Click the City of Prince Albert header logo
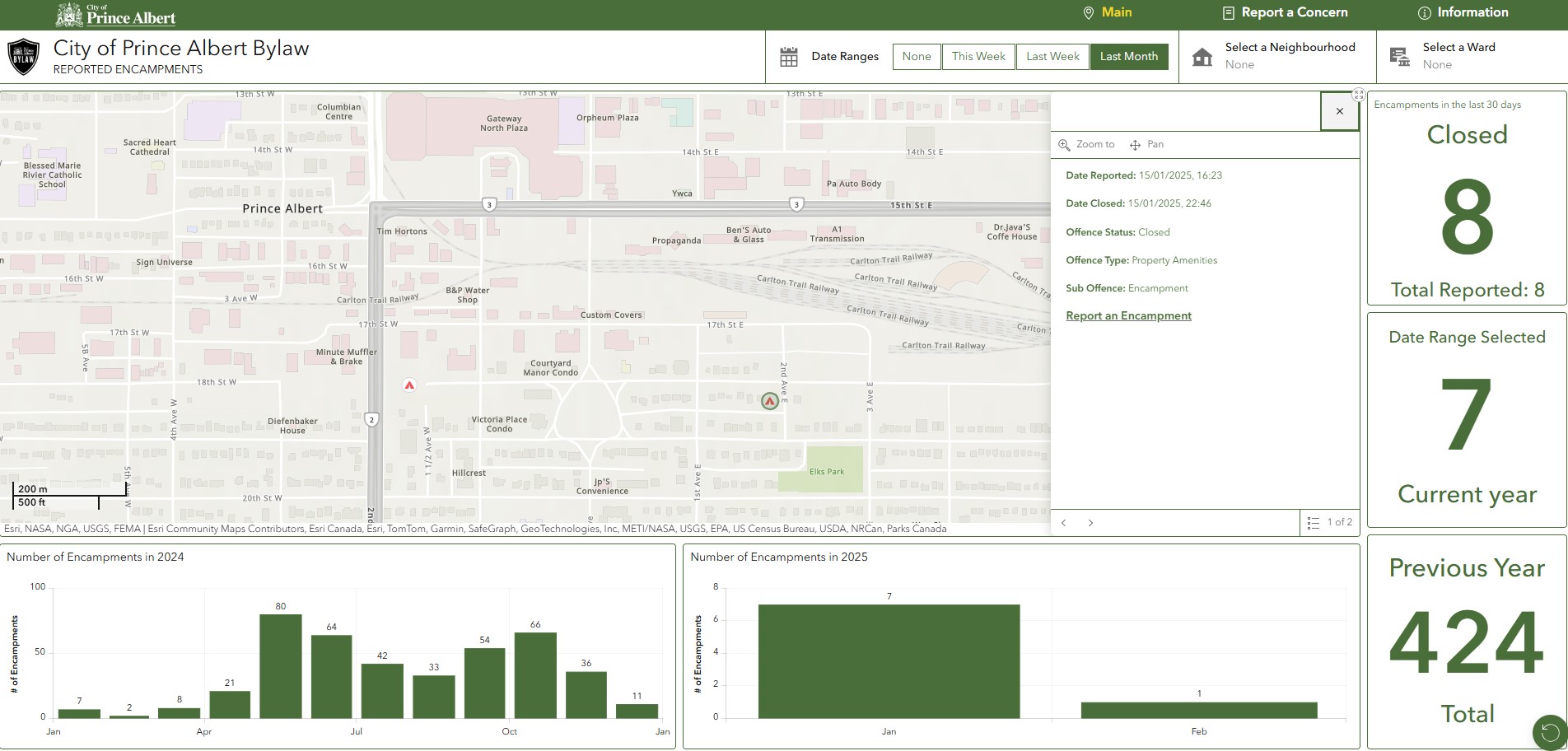The width and height of the screenshot is (1568, 751). [116, 15]
